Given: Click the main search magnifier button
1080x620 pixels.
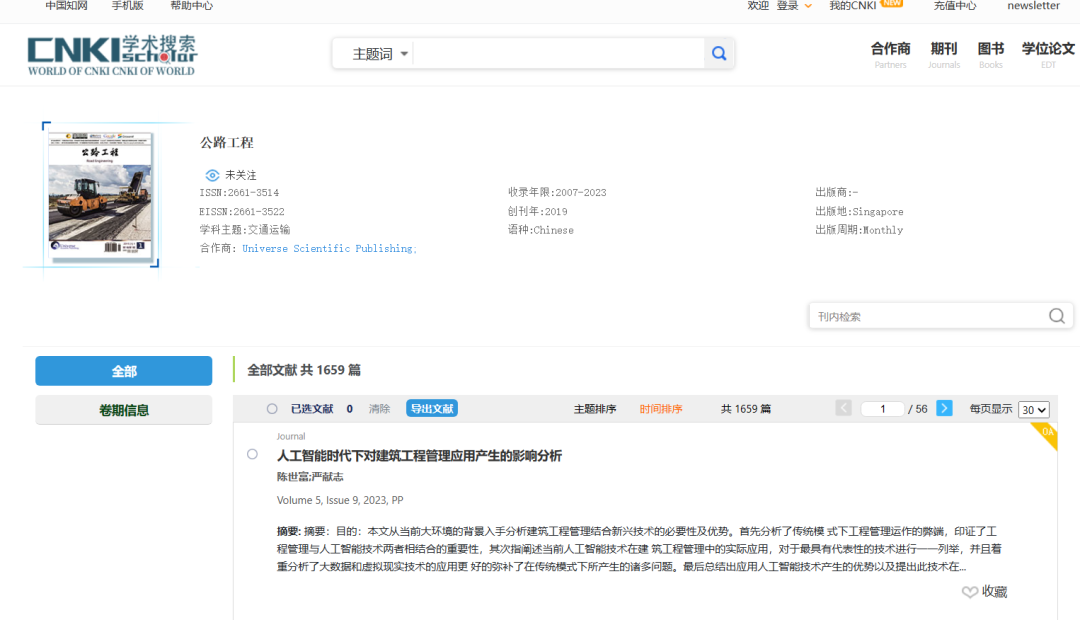Looking at the screenshot, I should (x=719, y=54).
